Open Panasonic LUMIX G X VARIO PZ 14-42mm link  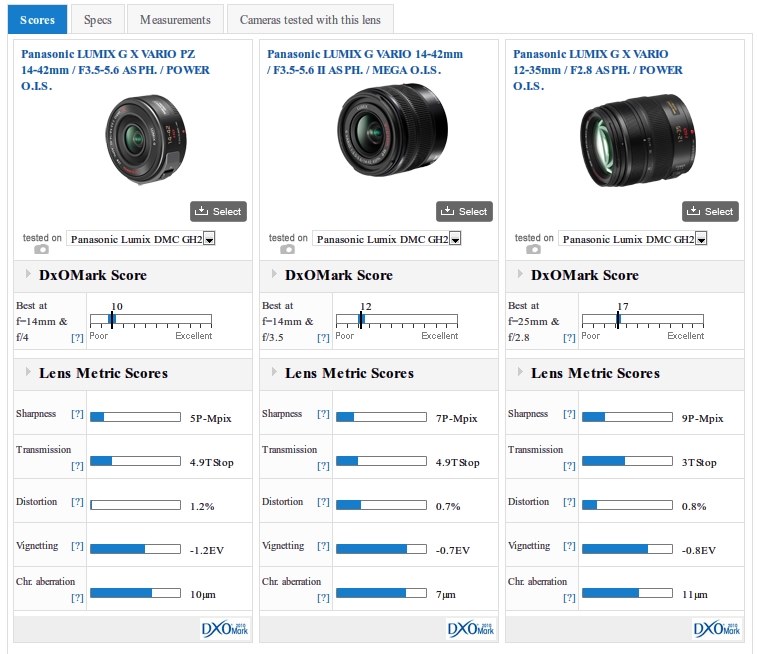pos(115,70)
